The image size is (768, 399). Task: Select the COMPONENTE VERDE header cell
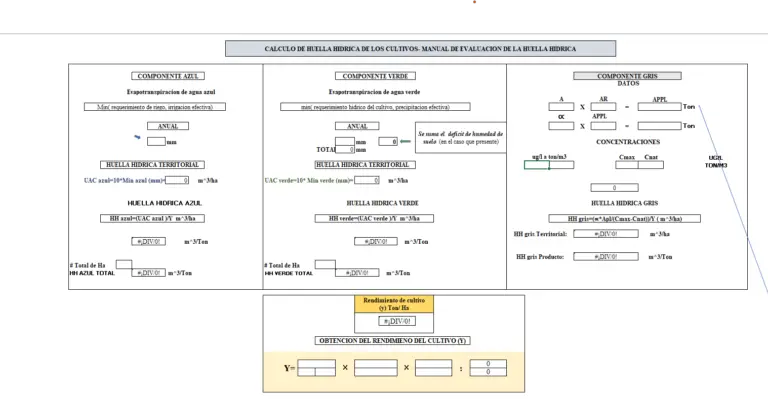click(x=375, y=76)
